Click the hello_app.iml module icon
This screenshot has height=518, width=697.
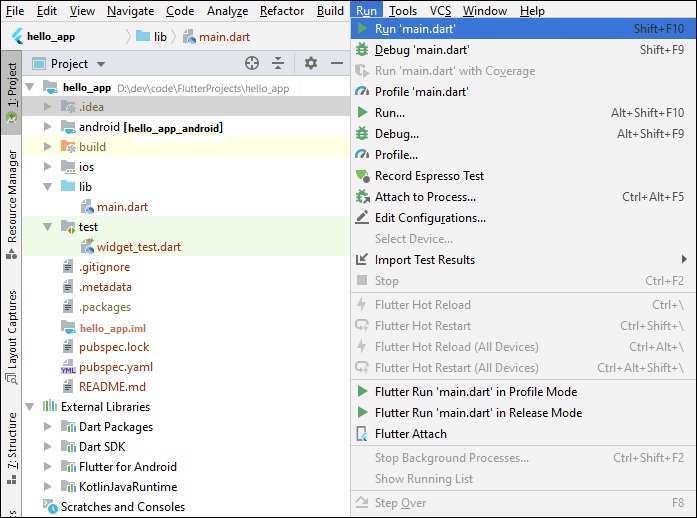click(x=68, y=328)
